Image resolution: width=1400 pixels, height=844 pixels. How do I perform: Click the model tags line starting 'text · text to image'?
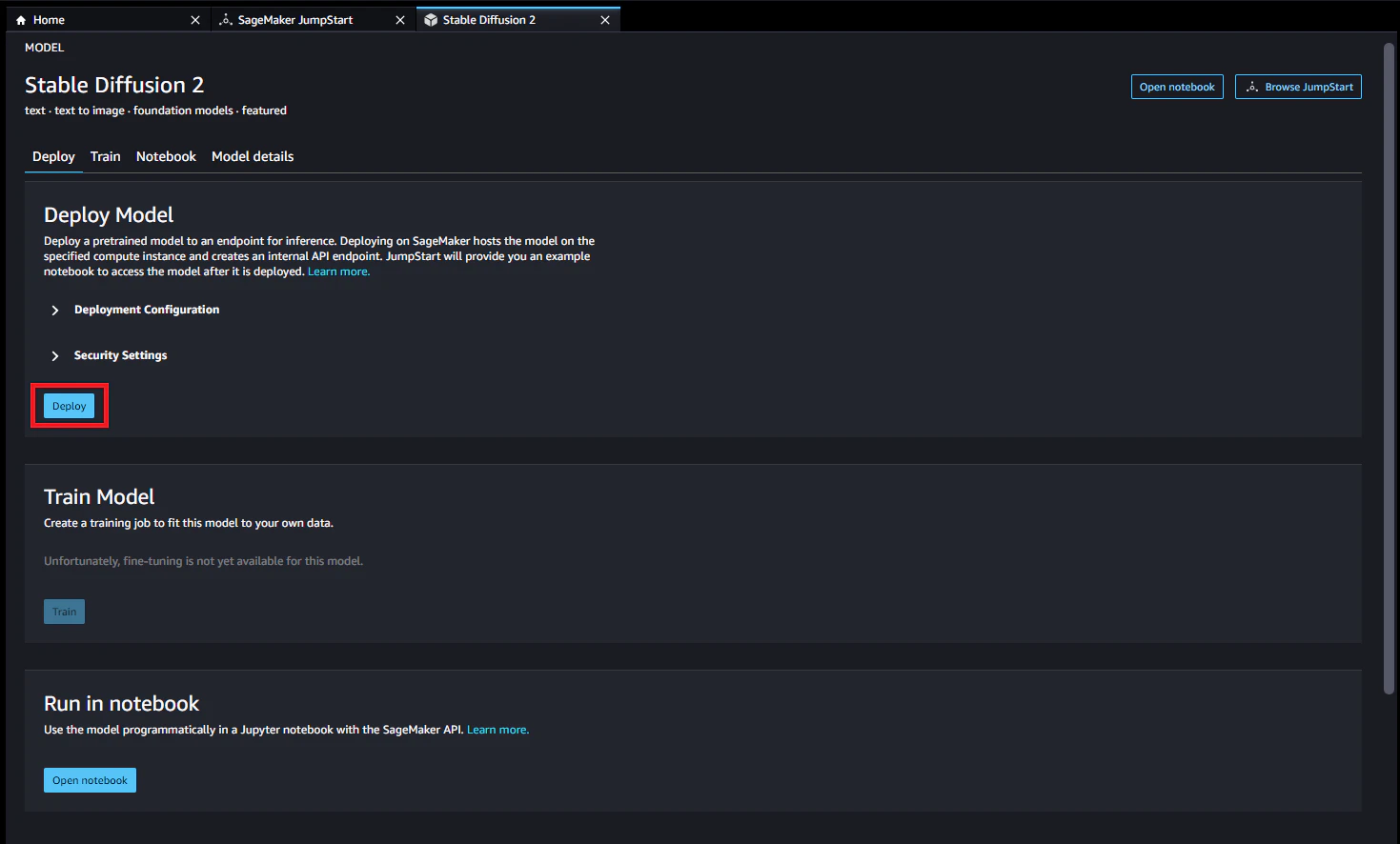tap(155, 111)
